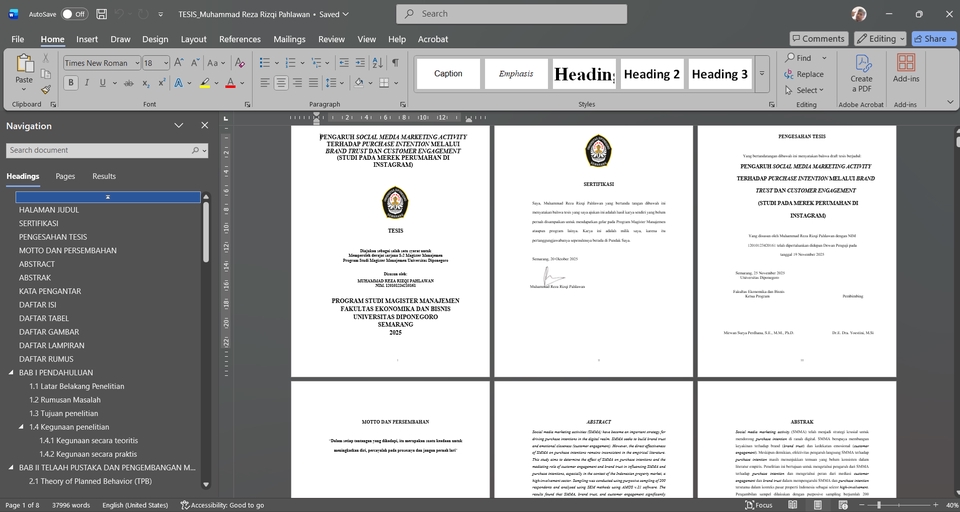The width and height of the screenshot is (960, 512).
Task: Click the red font color button
Action: 230,83
